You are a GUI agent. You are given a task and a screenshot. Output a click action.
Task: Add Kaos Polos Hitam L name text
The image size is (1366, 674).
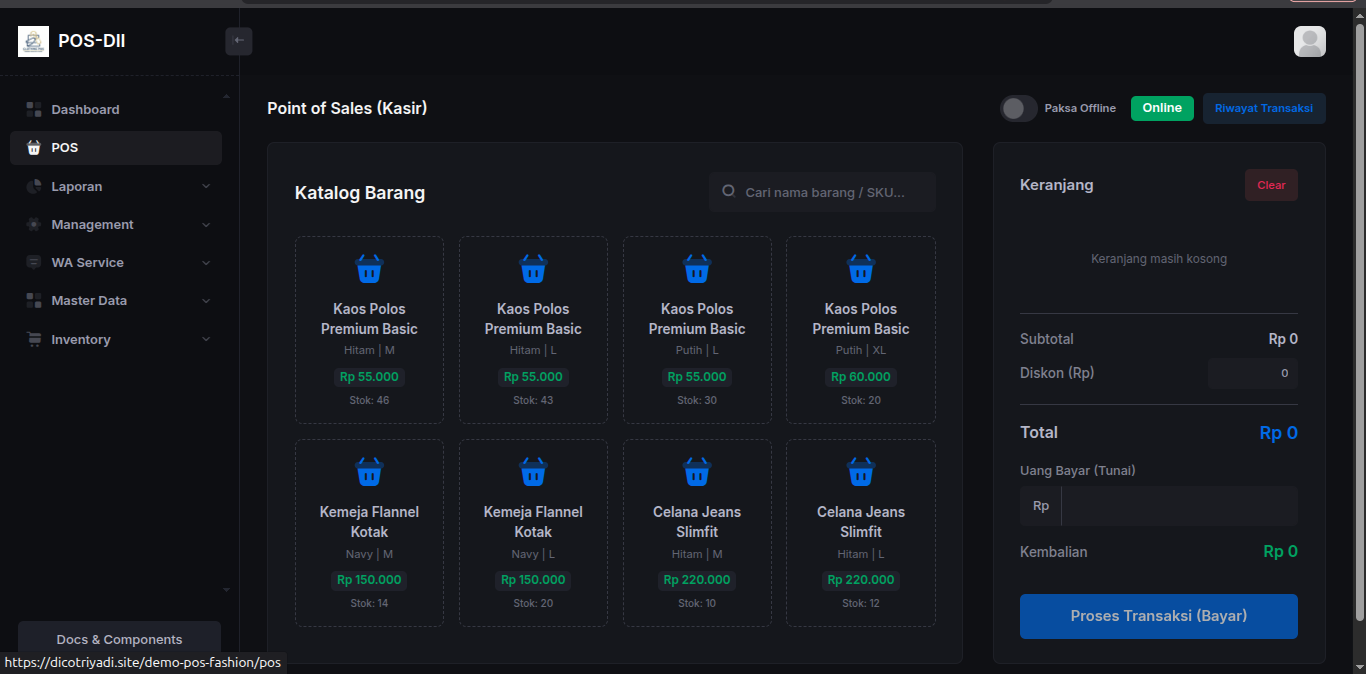pyautogui.click(x=533, y=319)
